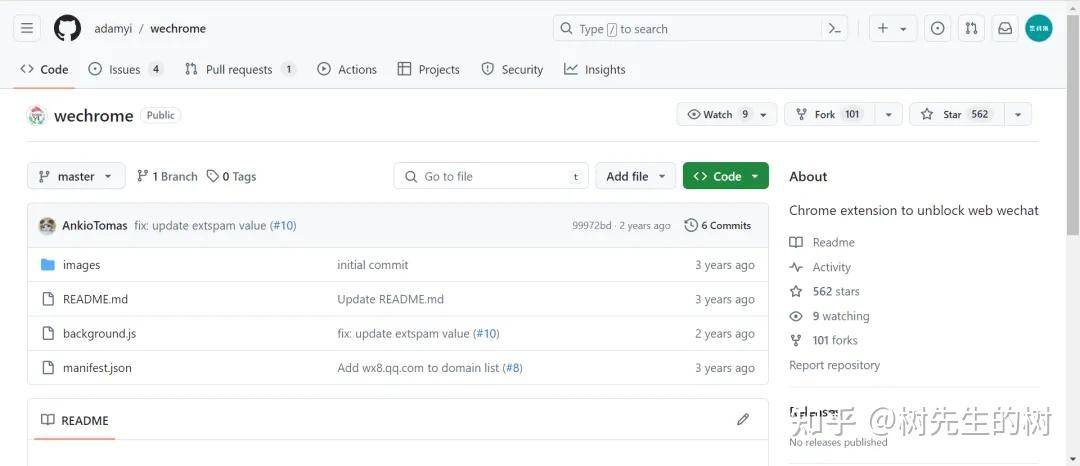This screenshot has width=1080, height=466.
Task: Open the 0 Tags link
Action: point(231,176)
